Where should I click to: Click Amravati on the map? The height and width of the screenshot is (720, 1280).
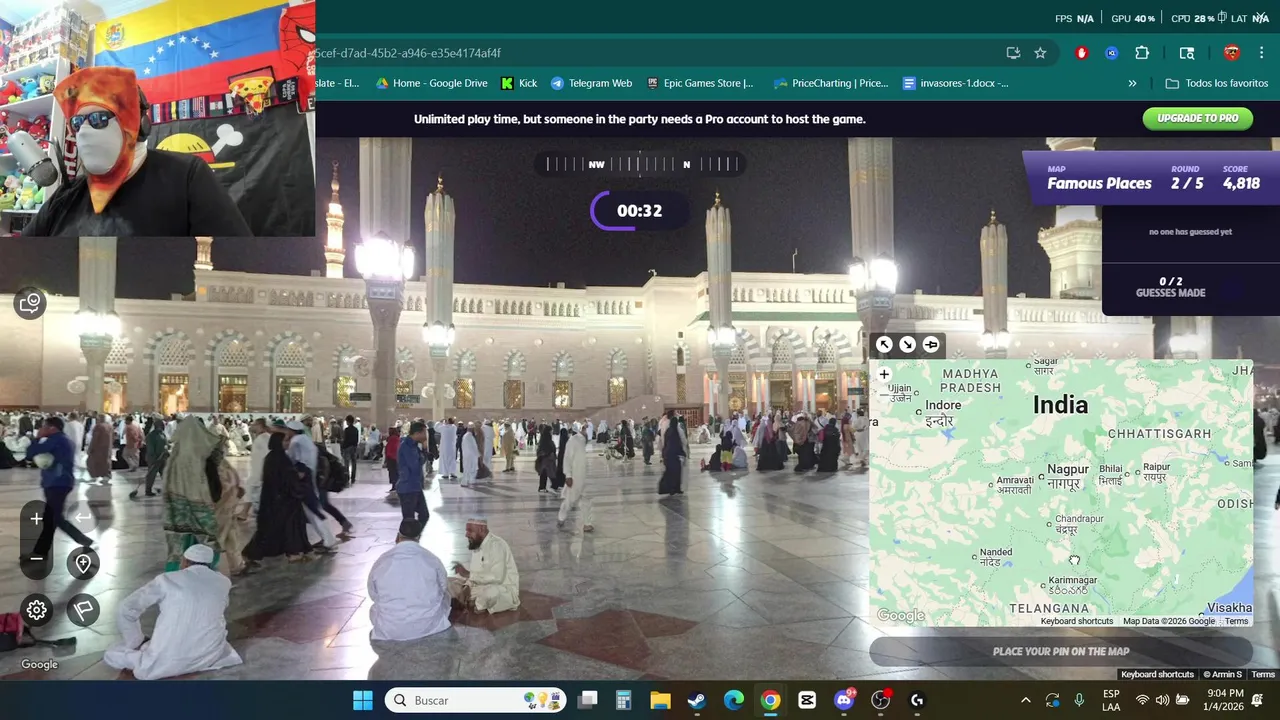click(x=1015, y=485)
